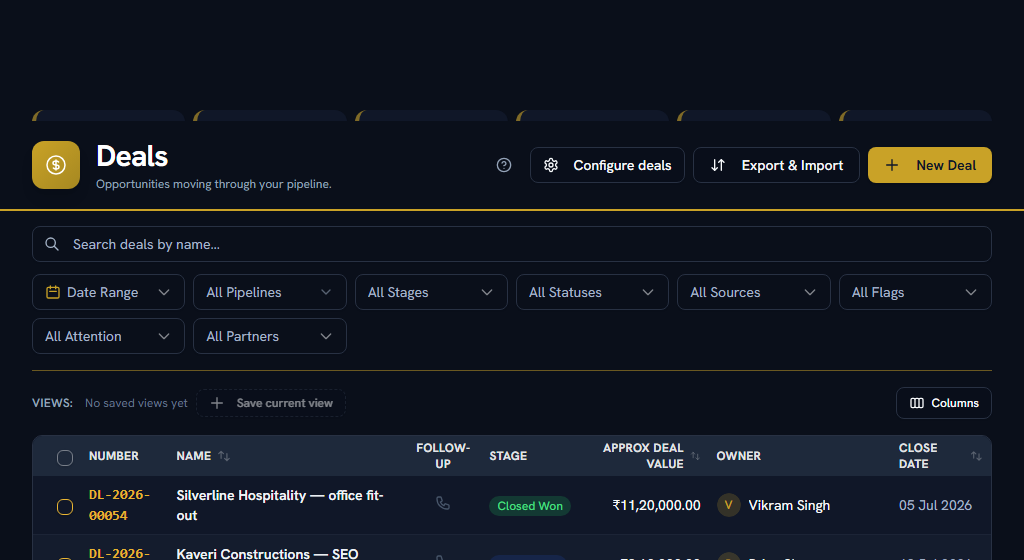Expand the All Partners filter

(270, 336)
